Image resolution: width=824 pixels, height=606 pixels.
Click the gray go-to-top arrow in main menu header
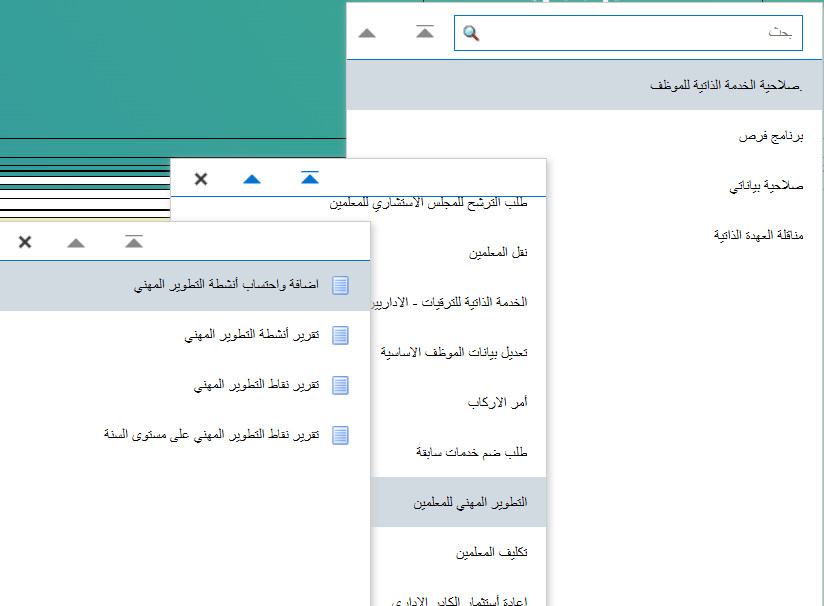pyautogui.click(x=425, y=32)
